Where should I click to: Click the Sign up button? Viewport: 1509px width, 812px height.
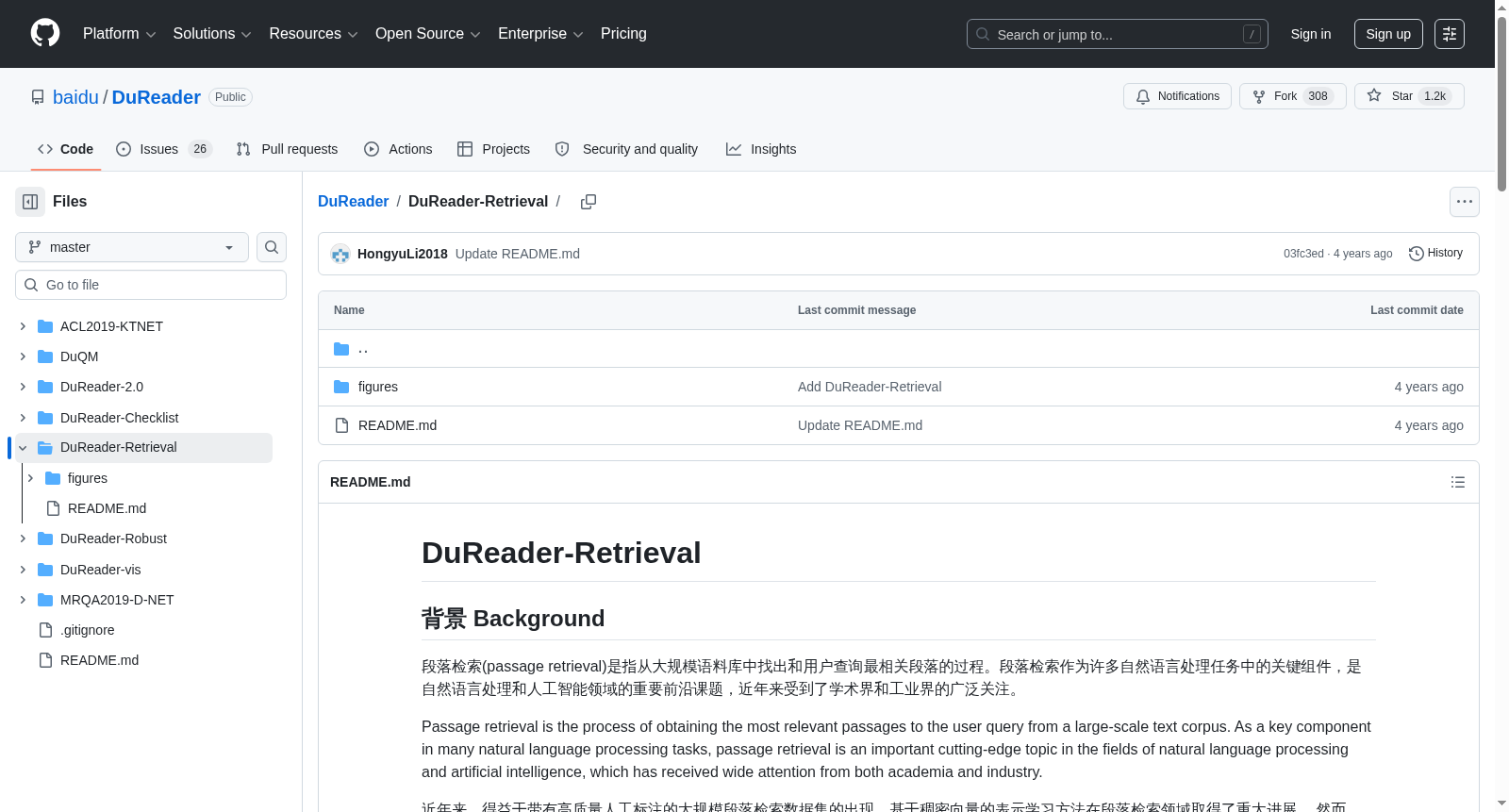pos(1388,34)
